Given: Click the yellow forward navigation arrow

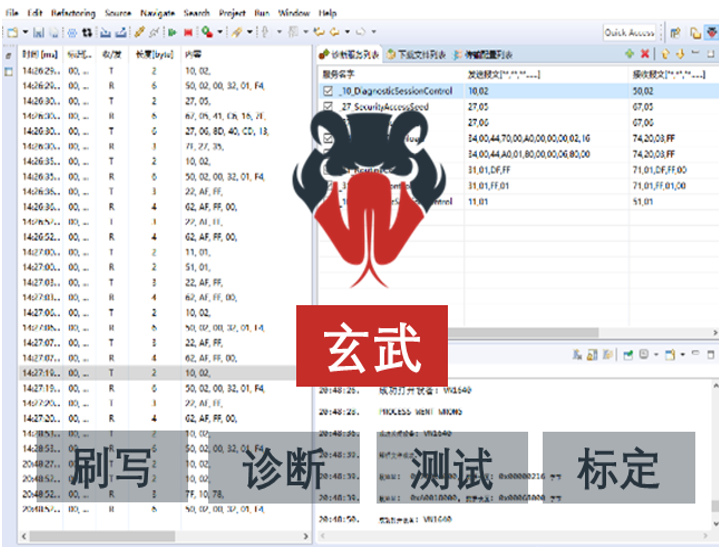Looking at the screenshot, I should [335, 32].
